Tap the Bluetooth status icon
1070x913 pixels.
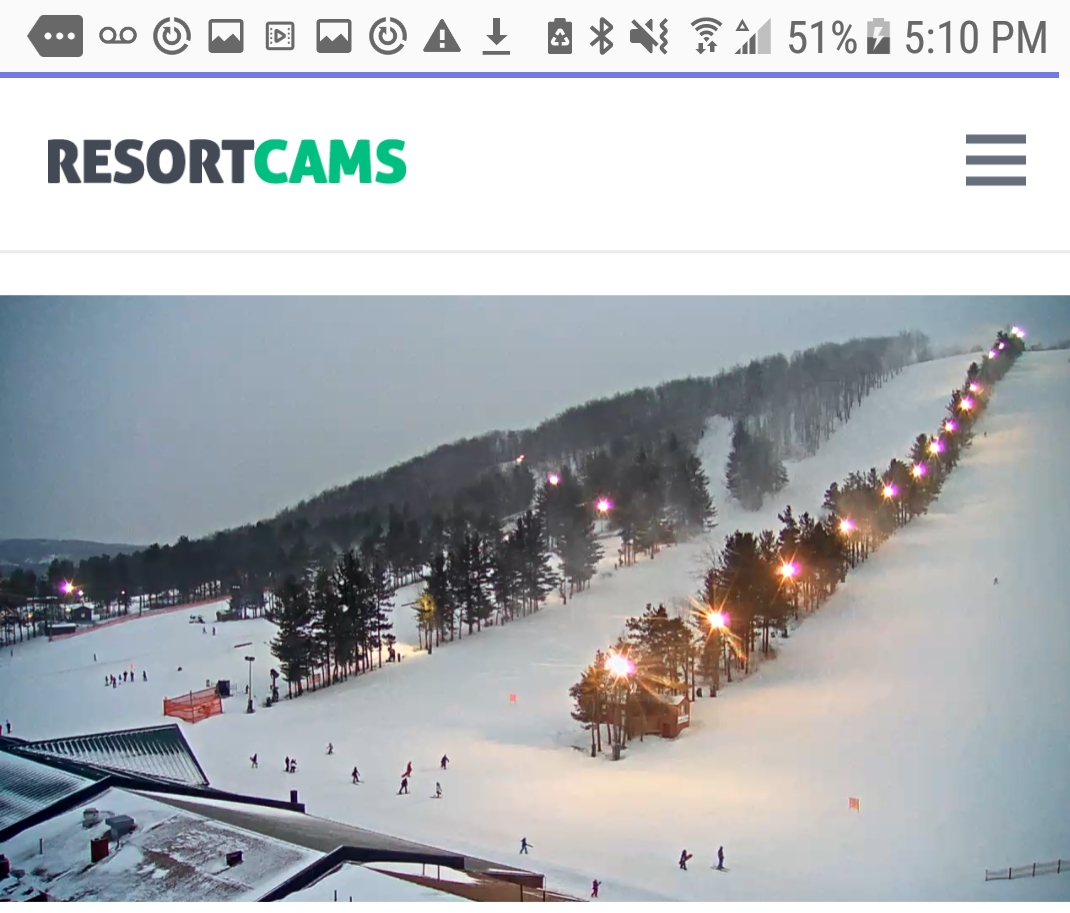pos(601,36)
